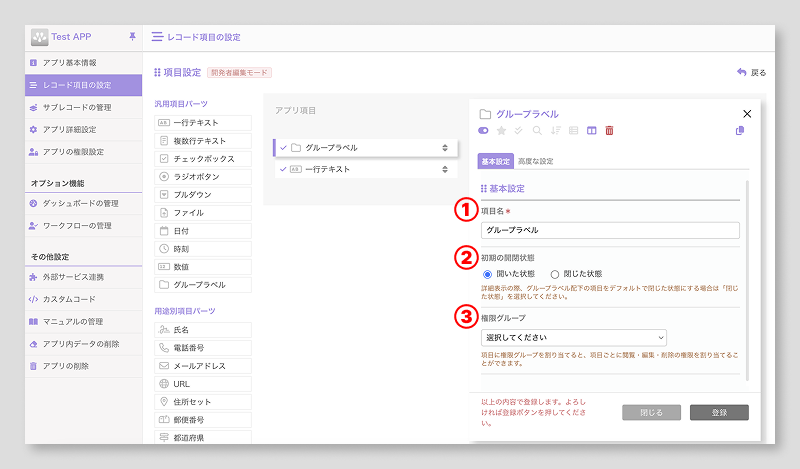Open ワークフローの管理 in the sidebar
800x469 pixels.
(x=84, y=226)
